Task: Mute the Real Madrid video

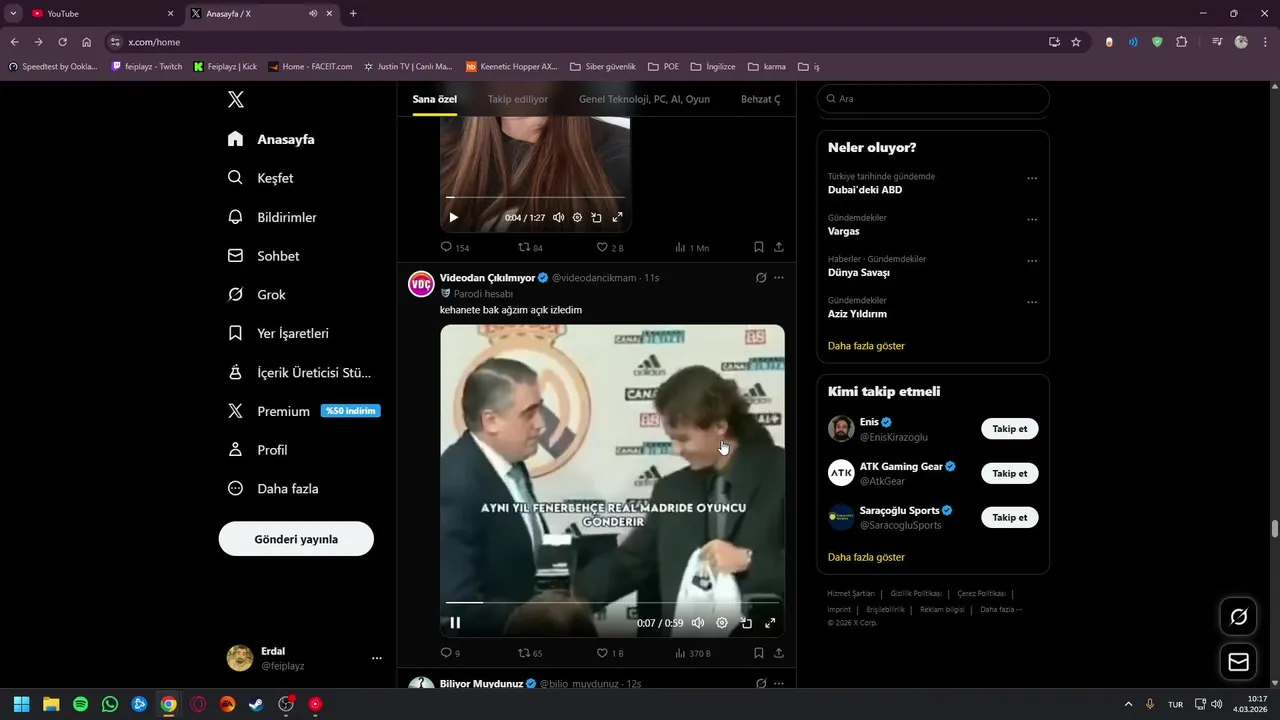Action: tap(698, 623)
